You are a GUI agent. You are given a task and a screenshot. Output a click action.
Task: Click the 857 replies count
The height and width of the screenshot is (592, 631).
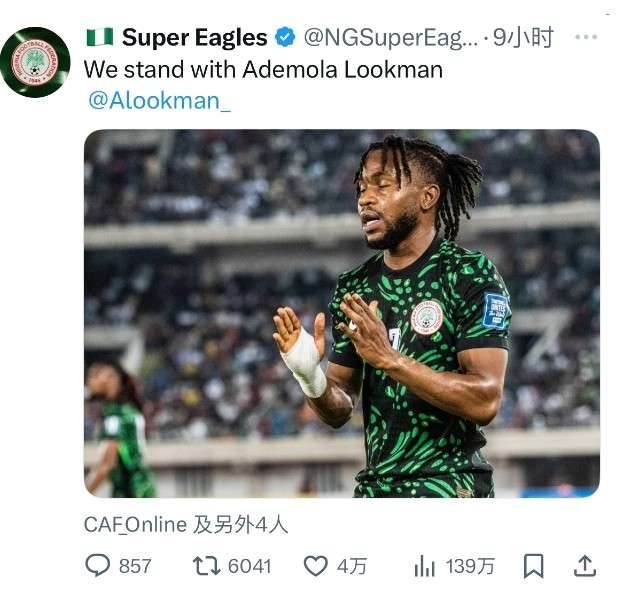135,566
